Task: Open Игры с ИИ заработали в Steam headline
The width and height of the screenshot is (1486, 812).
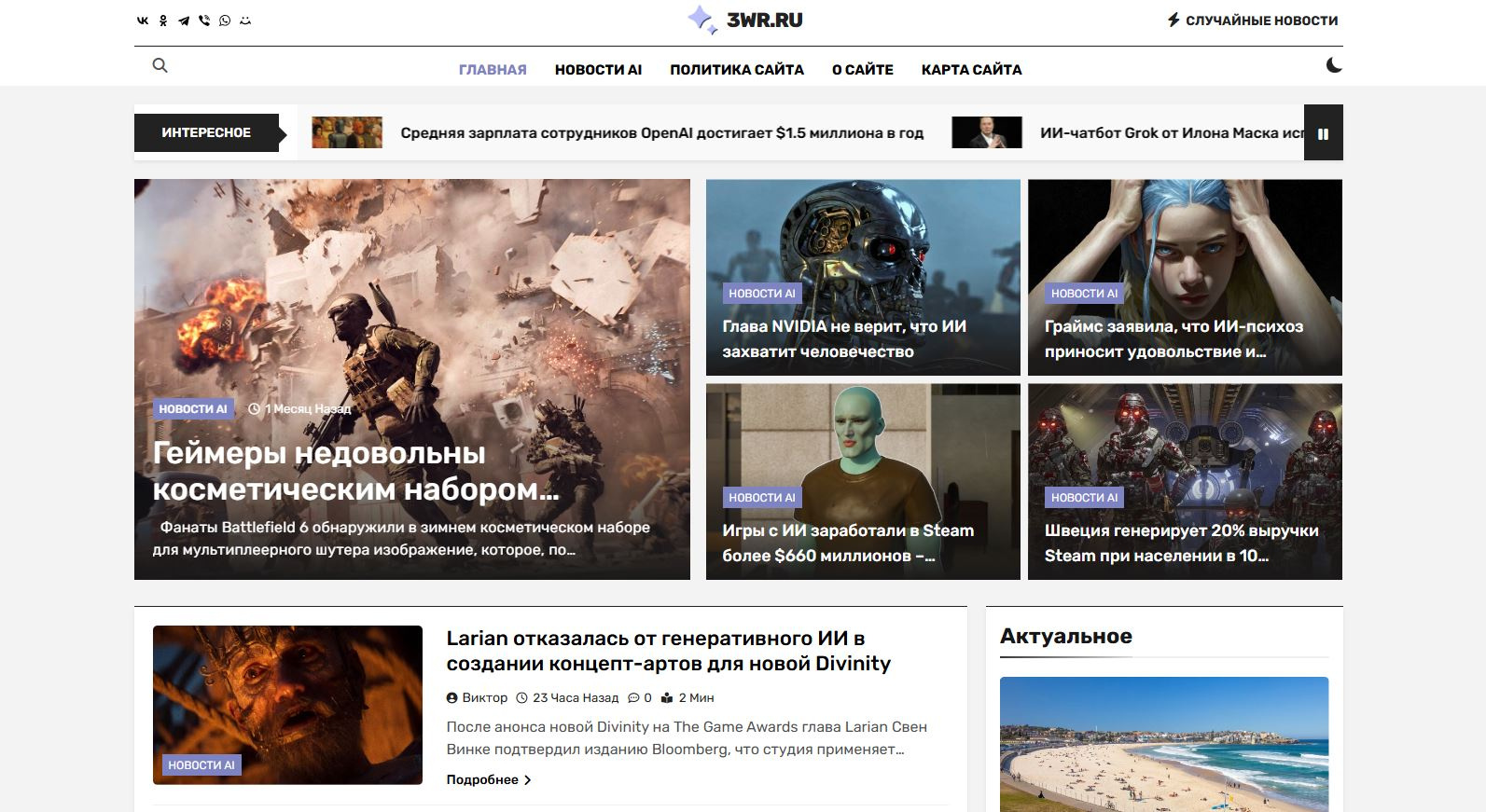Action: tap(848, 544)
